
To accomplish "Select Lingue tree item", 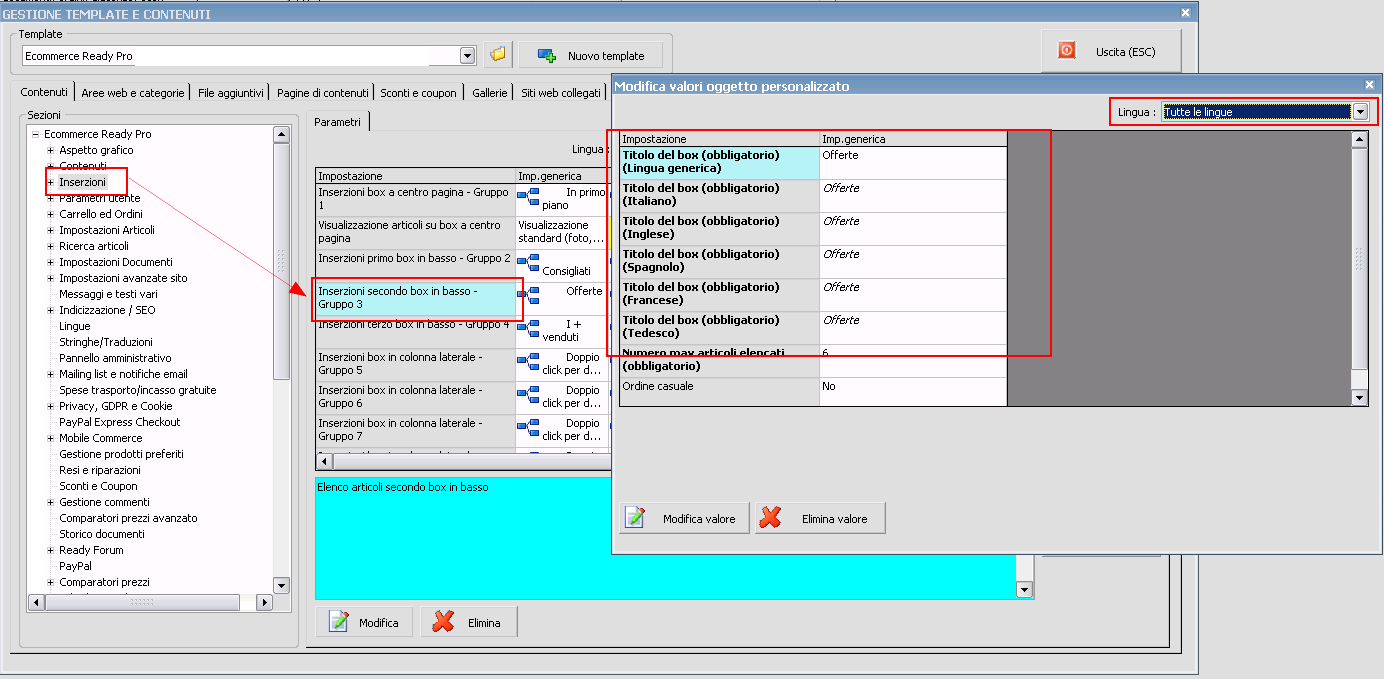I will pyautogui.click(x=75, y=326).
